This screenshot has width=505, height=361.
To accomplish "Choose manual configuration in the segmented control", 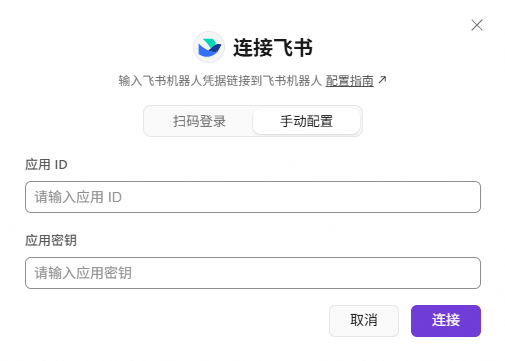I will click(306, 121).
